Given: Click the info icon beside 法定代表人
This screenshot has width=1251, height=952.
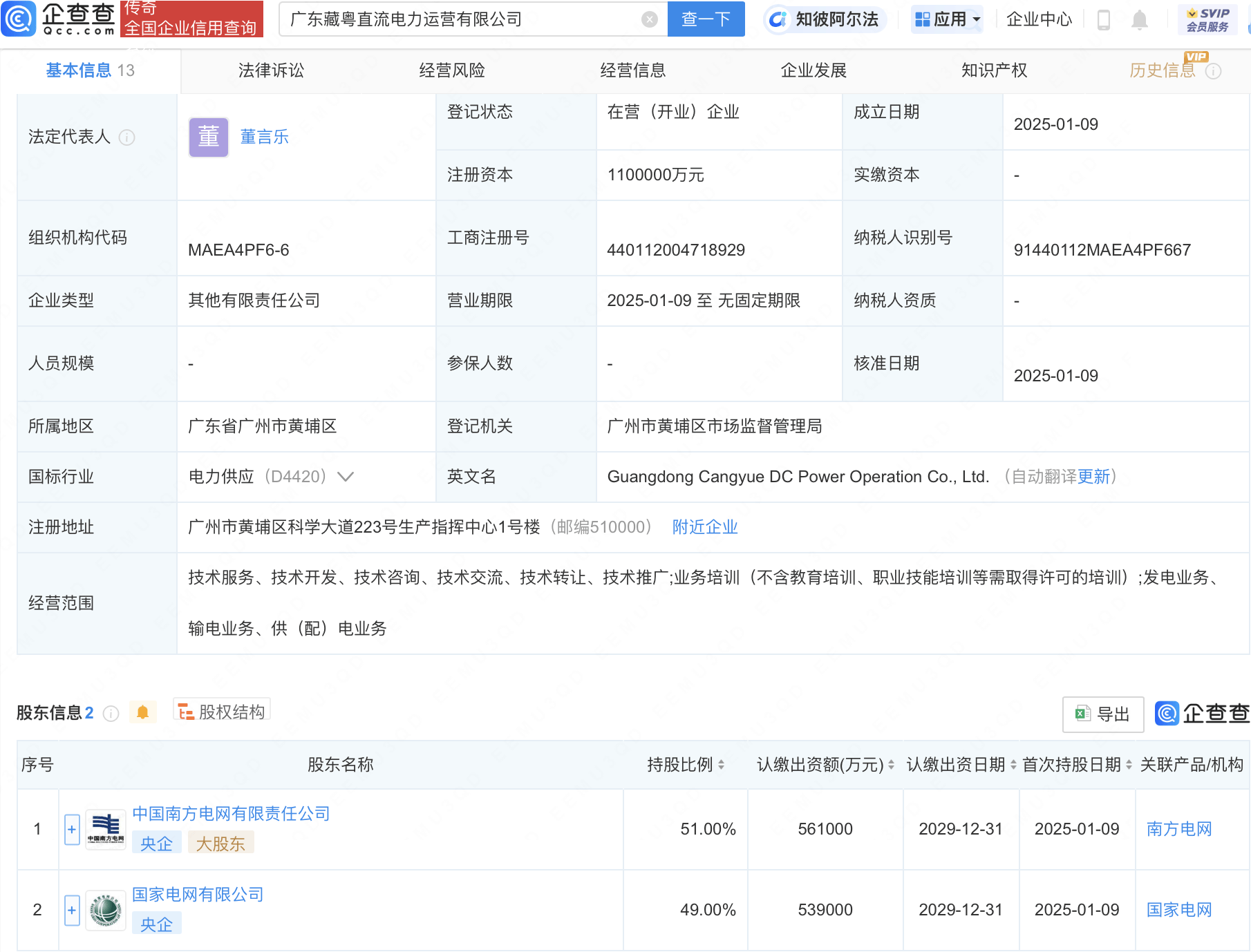Looking at the screenshot, I should [x=127, y=137].
